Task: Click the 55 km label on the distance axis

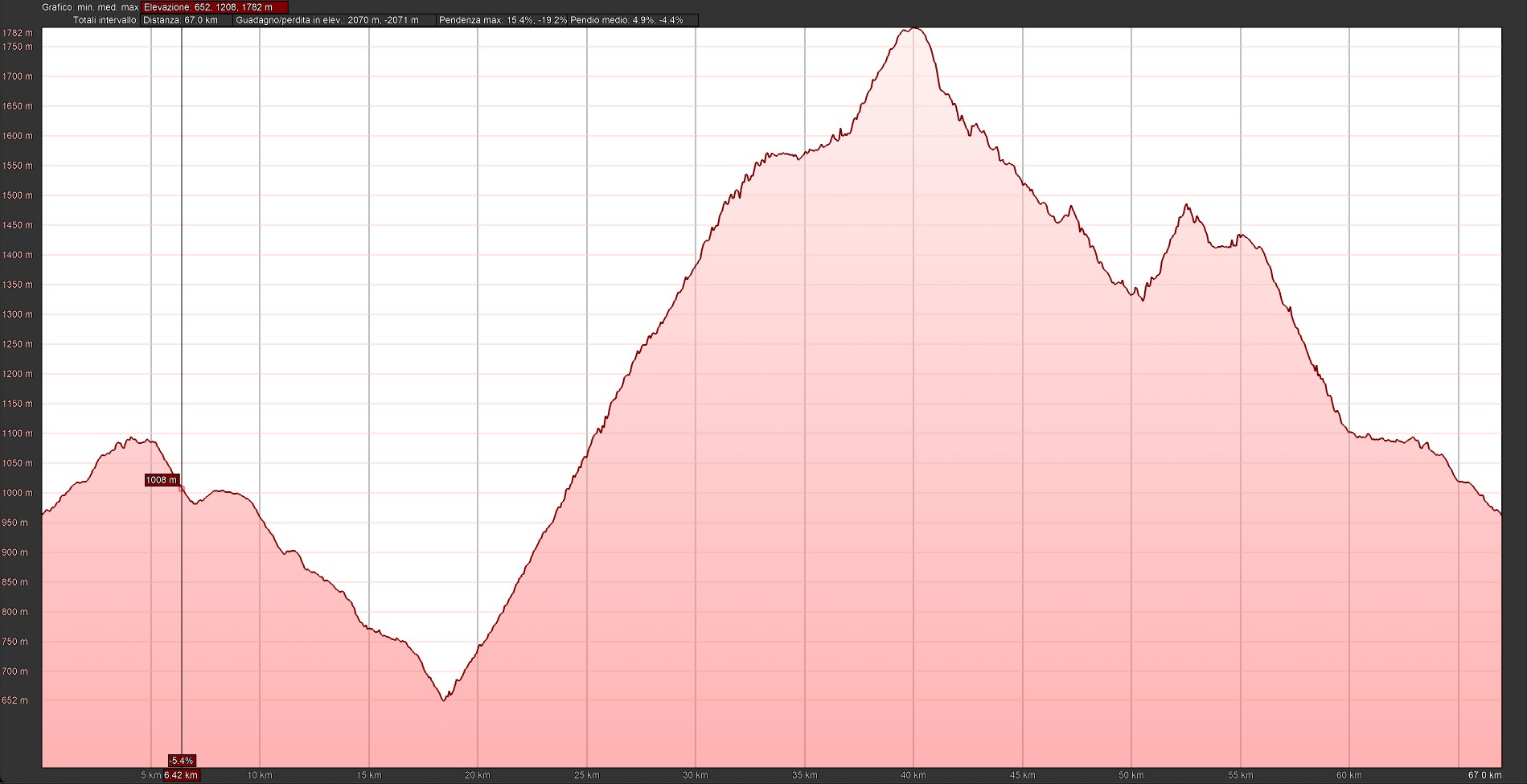Action: tap(1240, 776)
